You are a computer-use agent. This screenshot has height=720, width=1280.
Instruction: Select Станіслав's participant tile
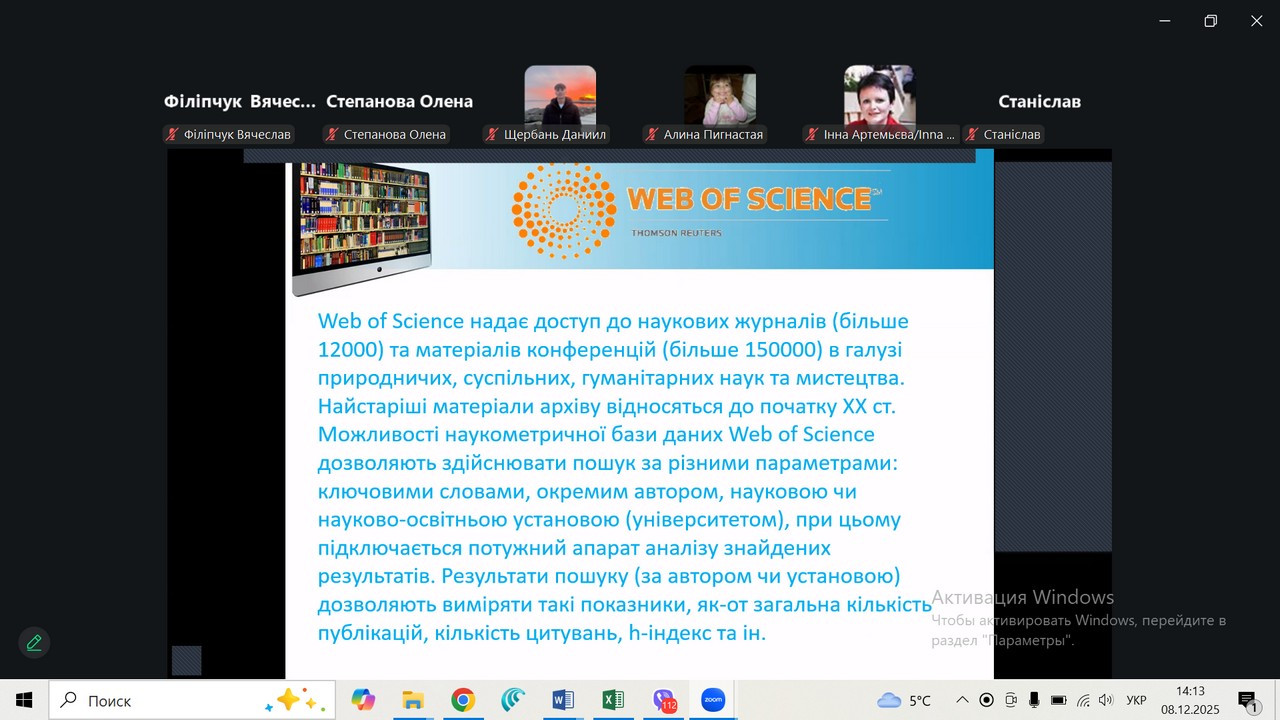[1040, 102]
